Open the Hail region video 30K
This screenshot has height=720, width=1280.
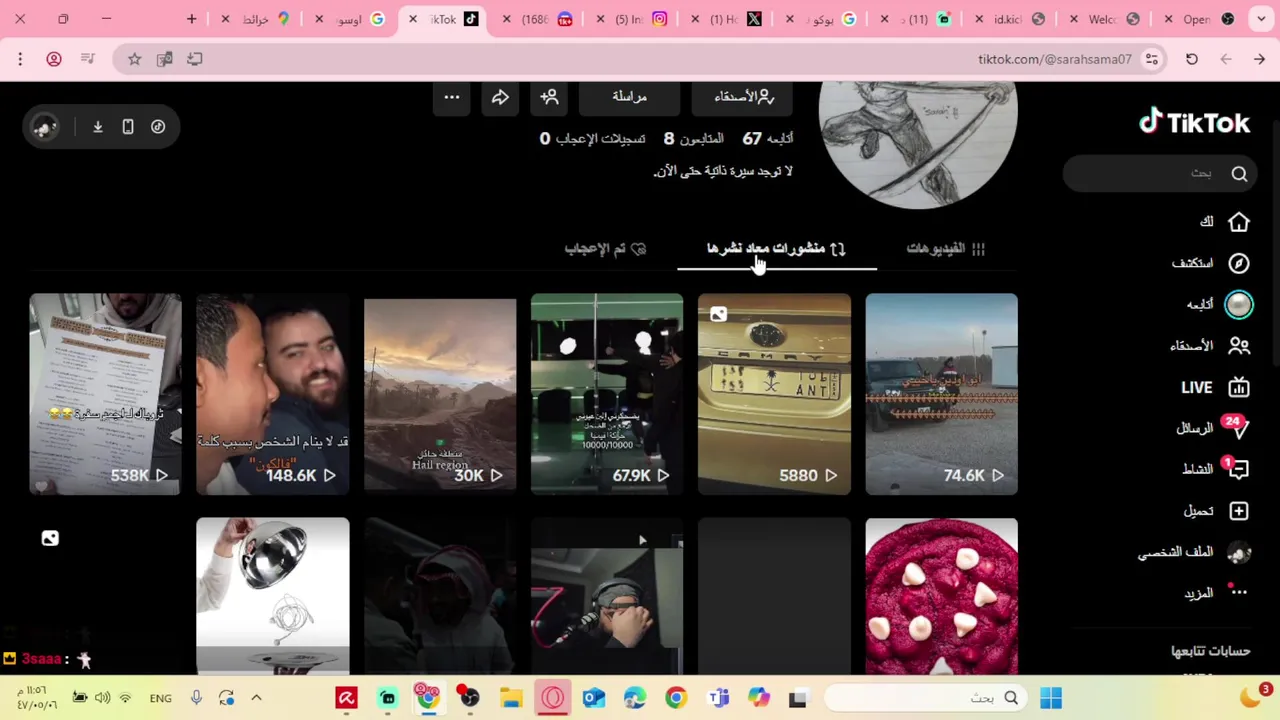pos(440,394)
